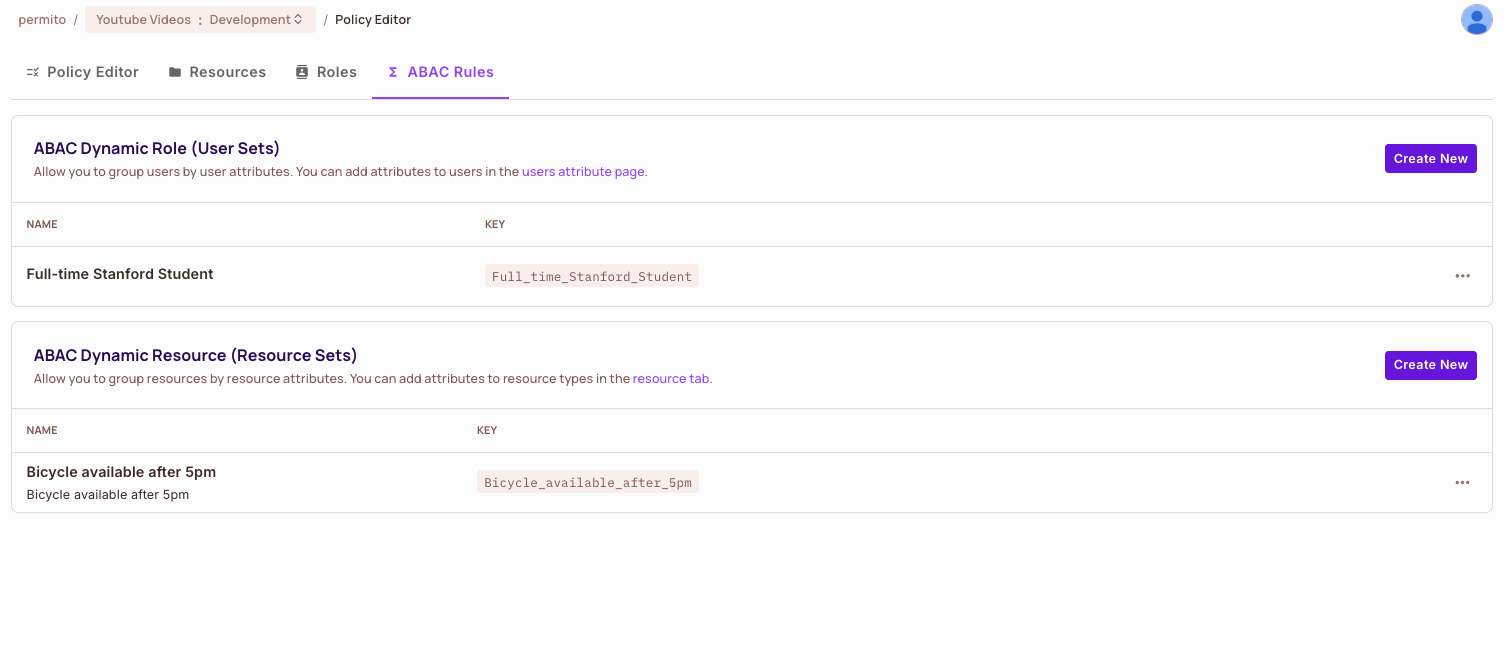Follow the users attribute page link
The height and width of the screenshot is (647, 1506).
click(x=584, y=172)
